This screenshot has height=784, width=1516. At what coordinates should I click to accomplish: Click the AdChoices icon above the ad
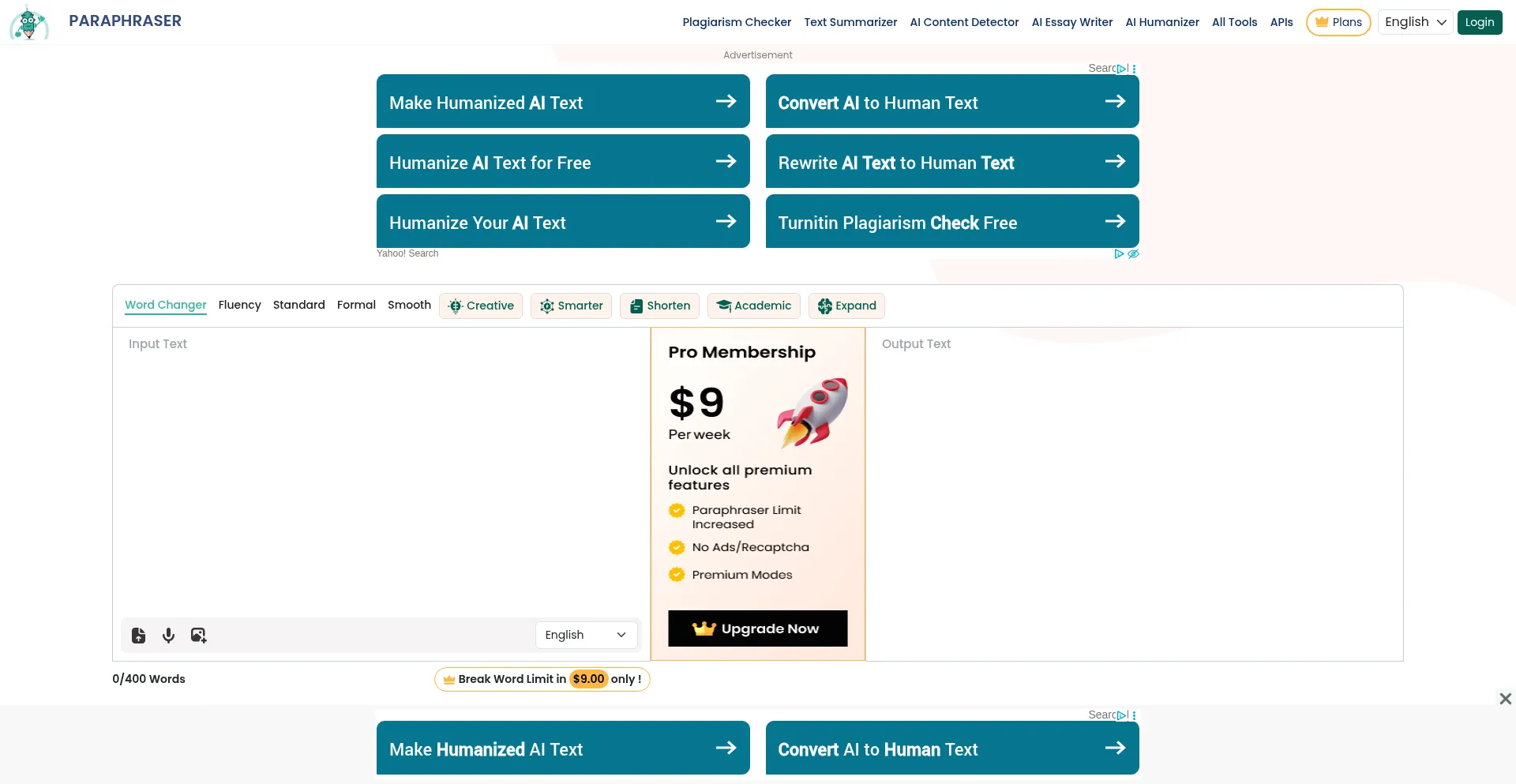(1122, 69)
